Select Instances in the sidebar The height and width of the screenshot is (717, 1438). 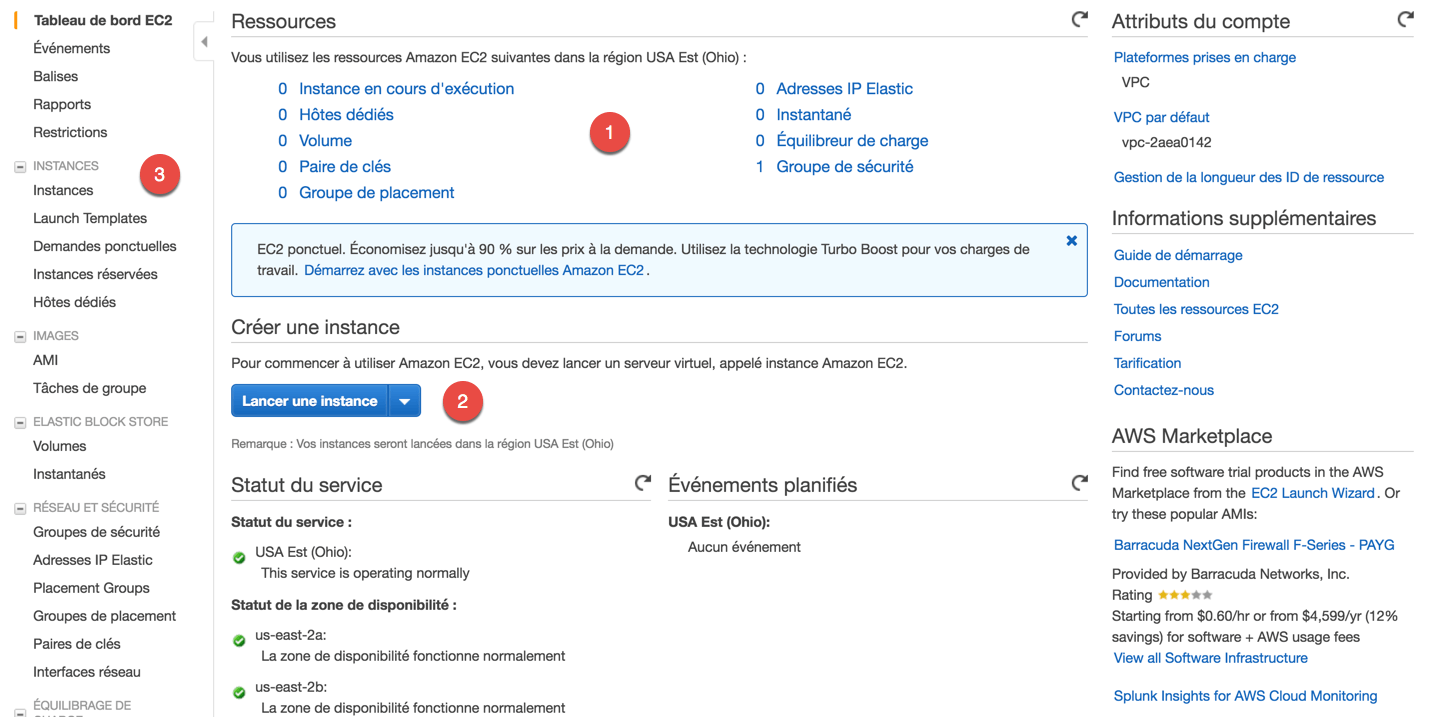(x=63, y=190)
